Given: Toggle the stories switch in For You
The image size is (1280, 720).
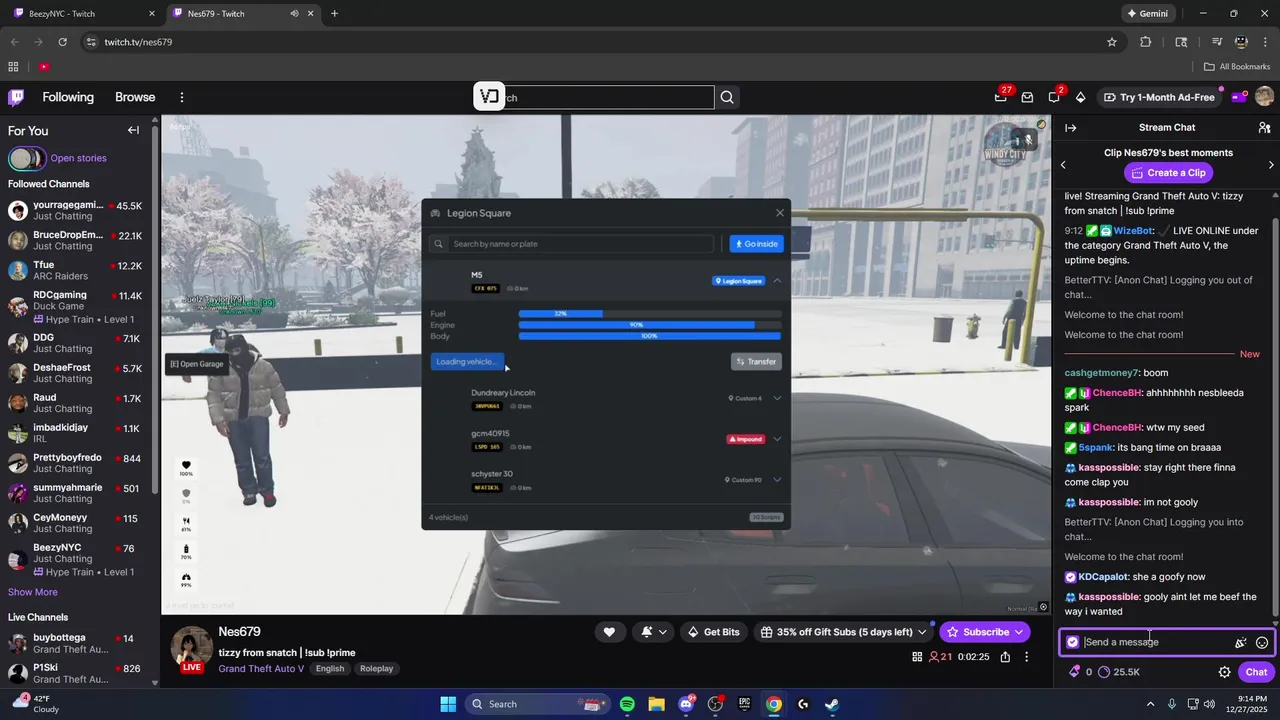Looking at the screenshot, I should (x=27, y=158).
